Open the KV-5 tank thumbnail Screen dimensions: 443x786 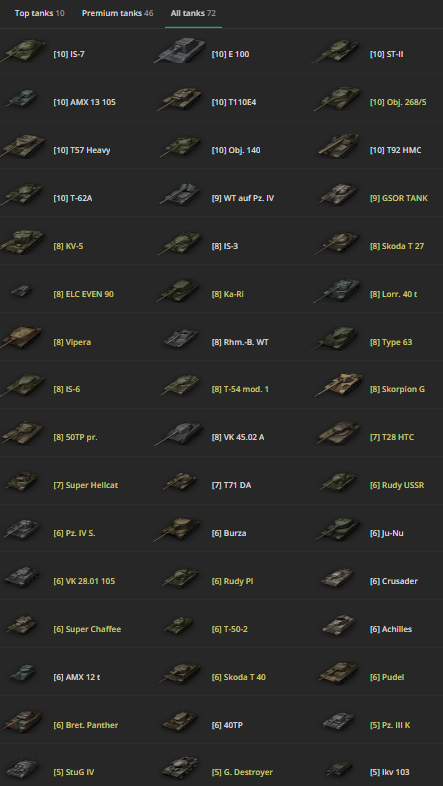coord(23,242)
